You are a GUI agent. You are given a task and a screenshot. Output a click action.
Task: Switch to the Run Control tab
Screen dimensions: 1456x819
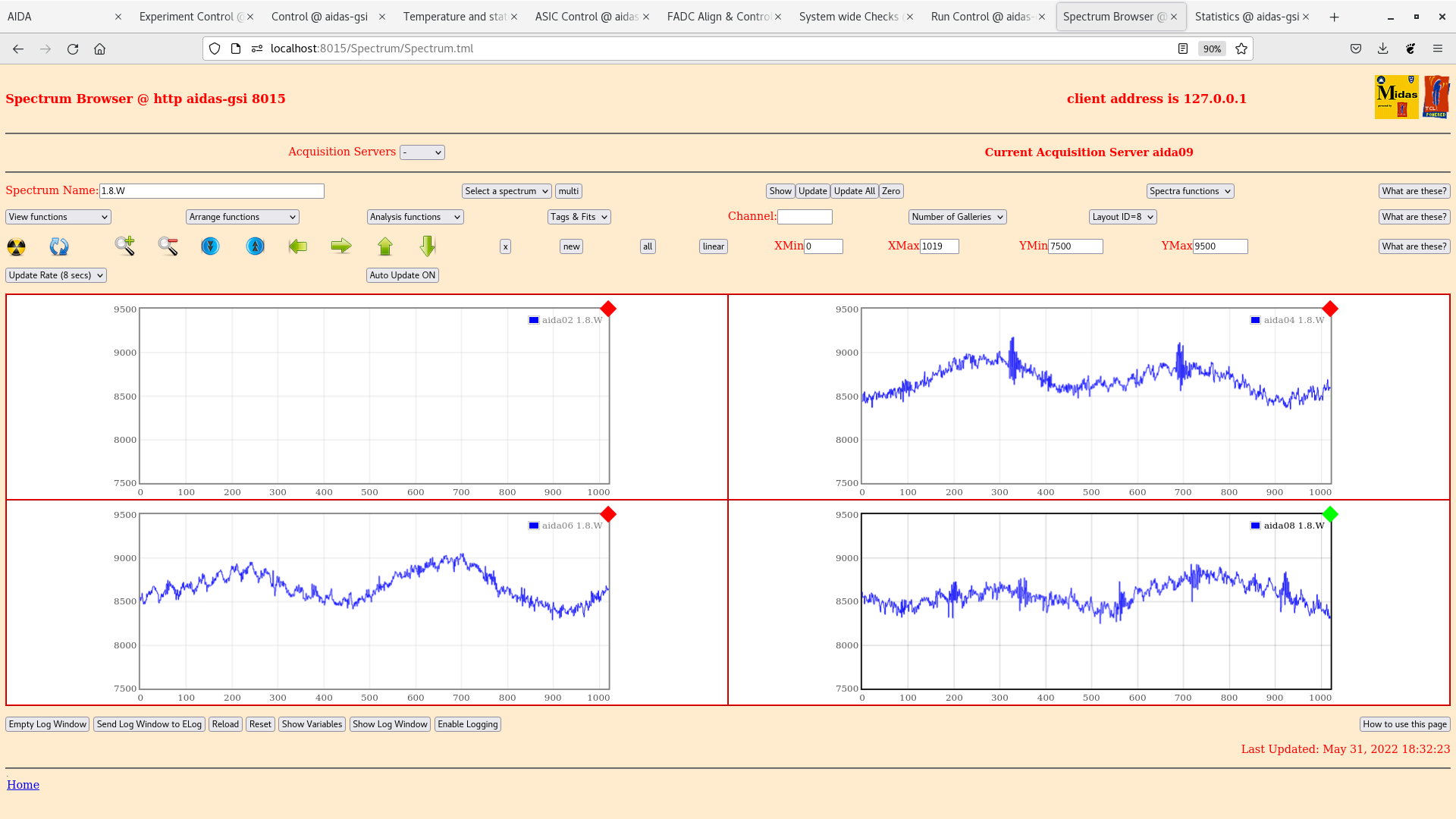point(981,17)
